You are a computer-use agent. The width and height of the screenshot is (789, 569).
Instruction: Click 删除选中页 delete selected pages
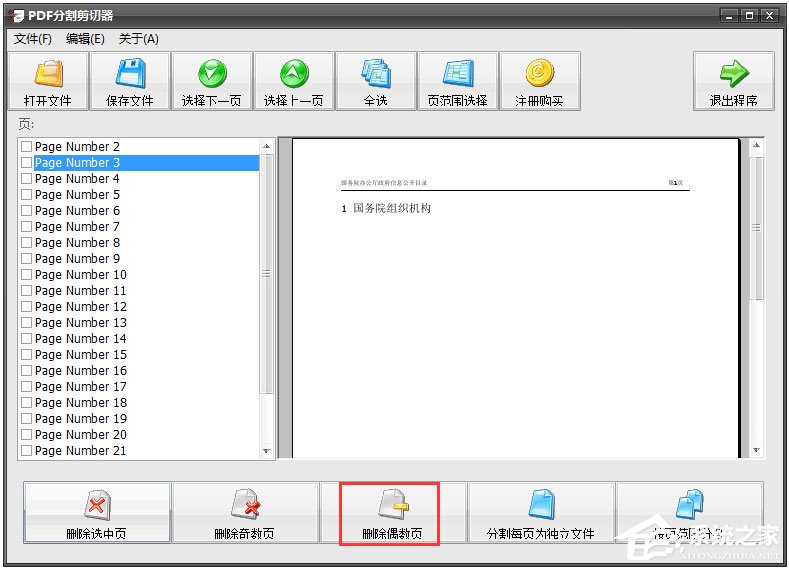click(97, 513)
